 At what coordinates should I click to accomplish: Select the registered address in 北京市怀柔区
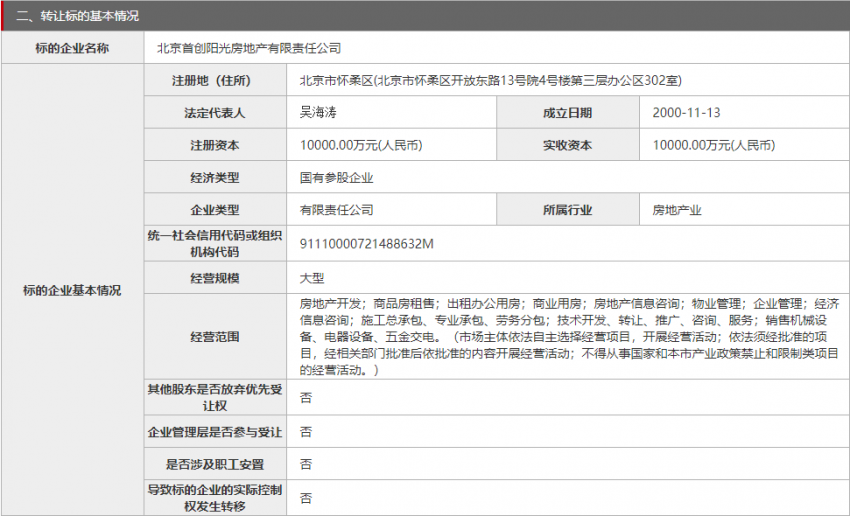[x=491, y=81]
